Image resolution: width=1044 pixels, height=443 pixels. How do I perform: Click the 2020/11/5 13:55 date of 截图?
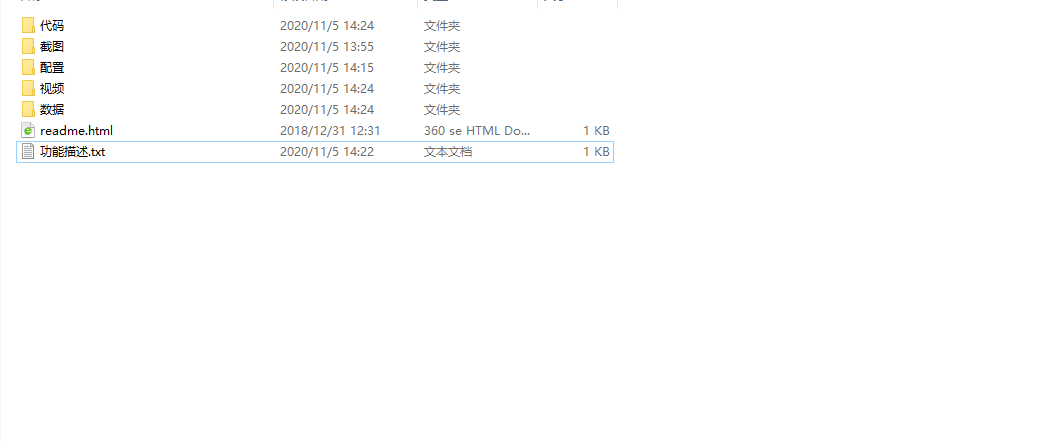point(327,47)
